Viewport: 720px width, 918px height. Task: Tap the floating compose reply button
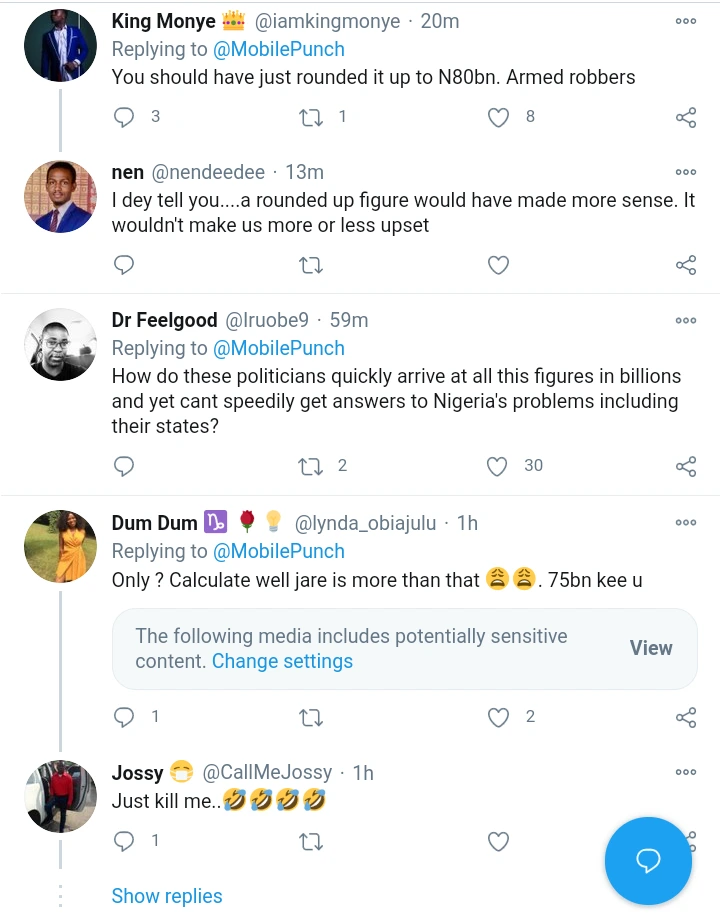pyautogui.click(x=648, y=861)
